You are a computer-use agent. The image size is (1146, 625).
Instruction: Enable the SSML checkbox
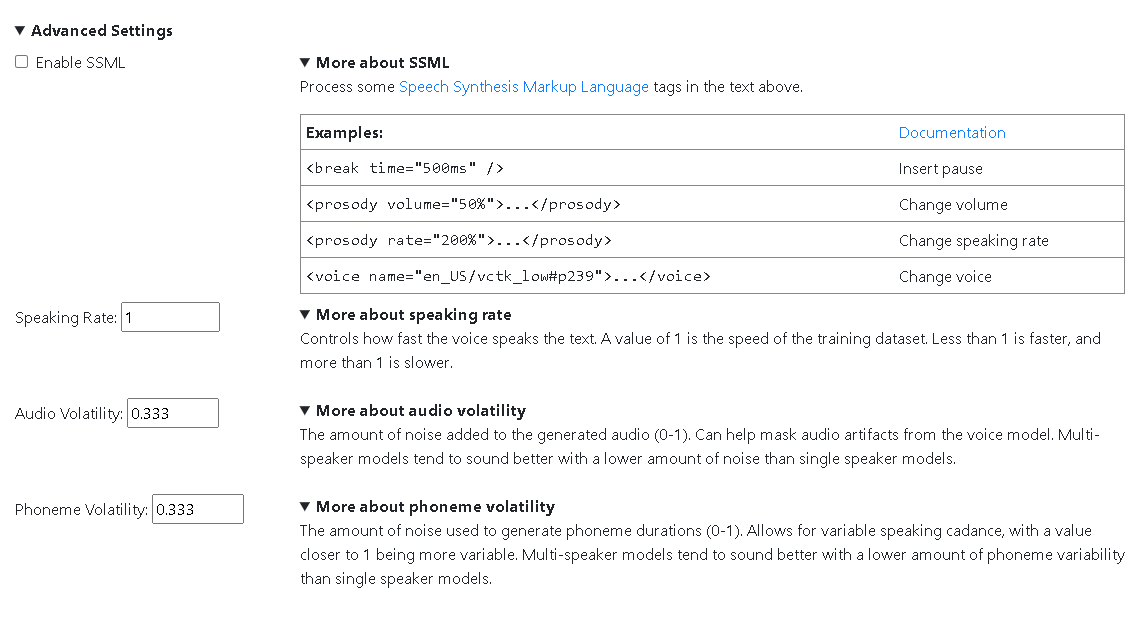[x=22, y=62]
